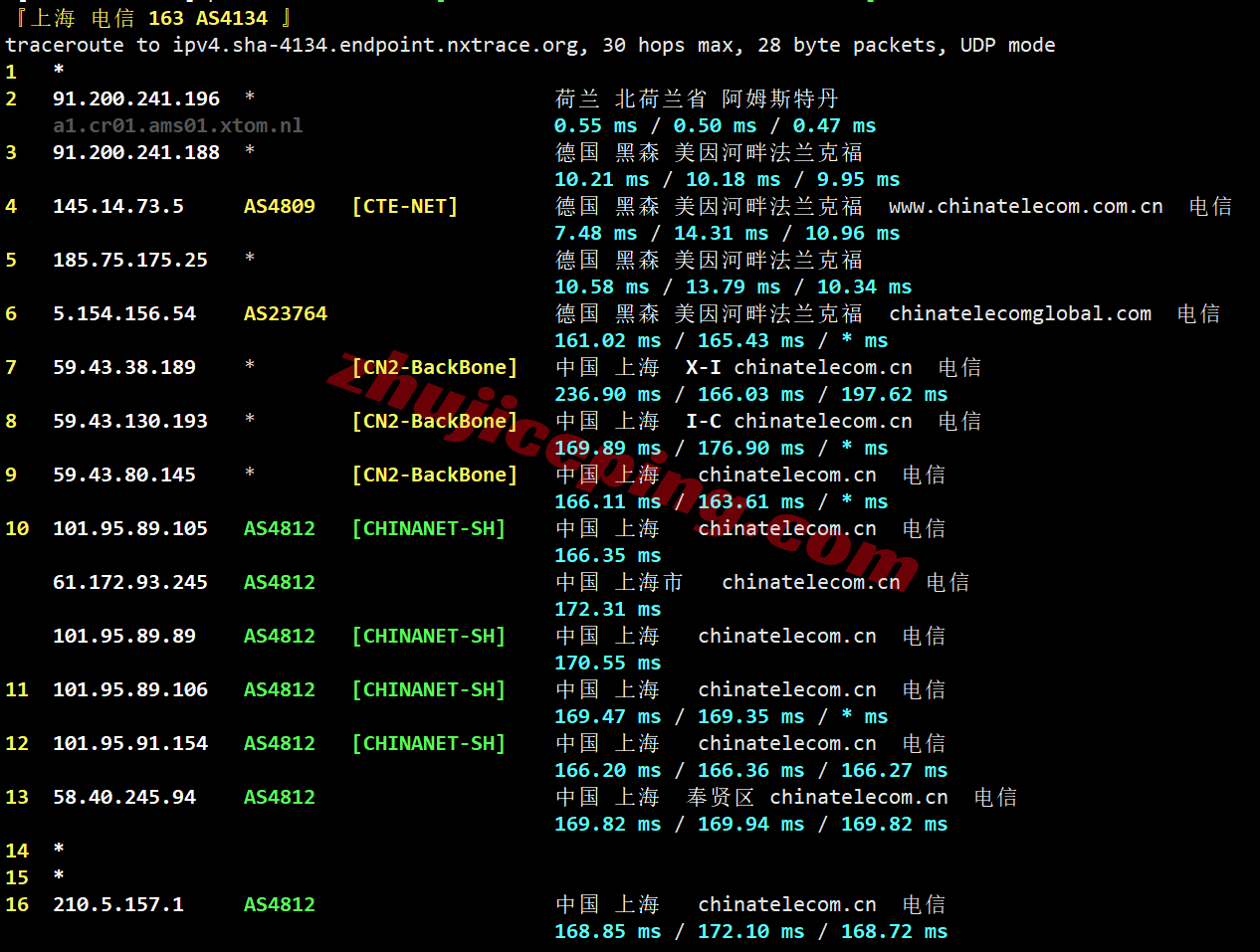Click hop number 10
The image size is (1260, 952).
click(x=17, y=528)
